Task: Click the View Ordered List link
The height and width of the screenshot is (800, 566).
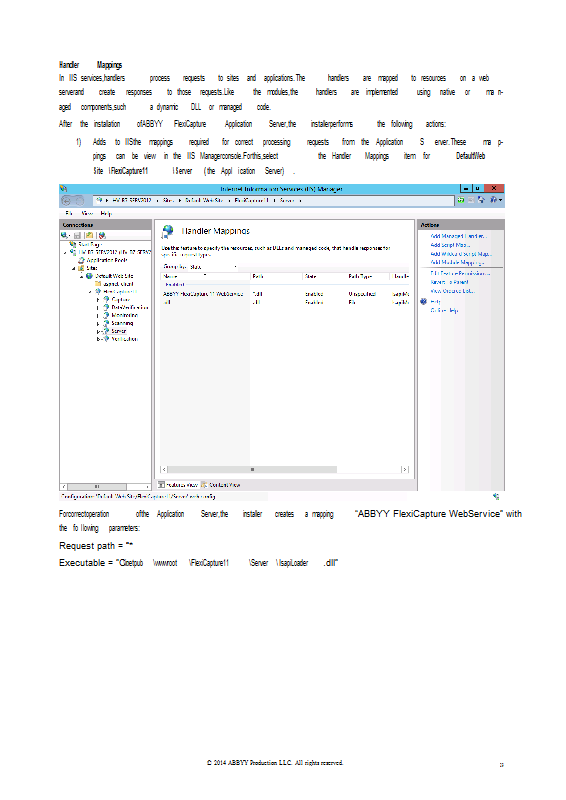Action: click(x=452, y=291)
